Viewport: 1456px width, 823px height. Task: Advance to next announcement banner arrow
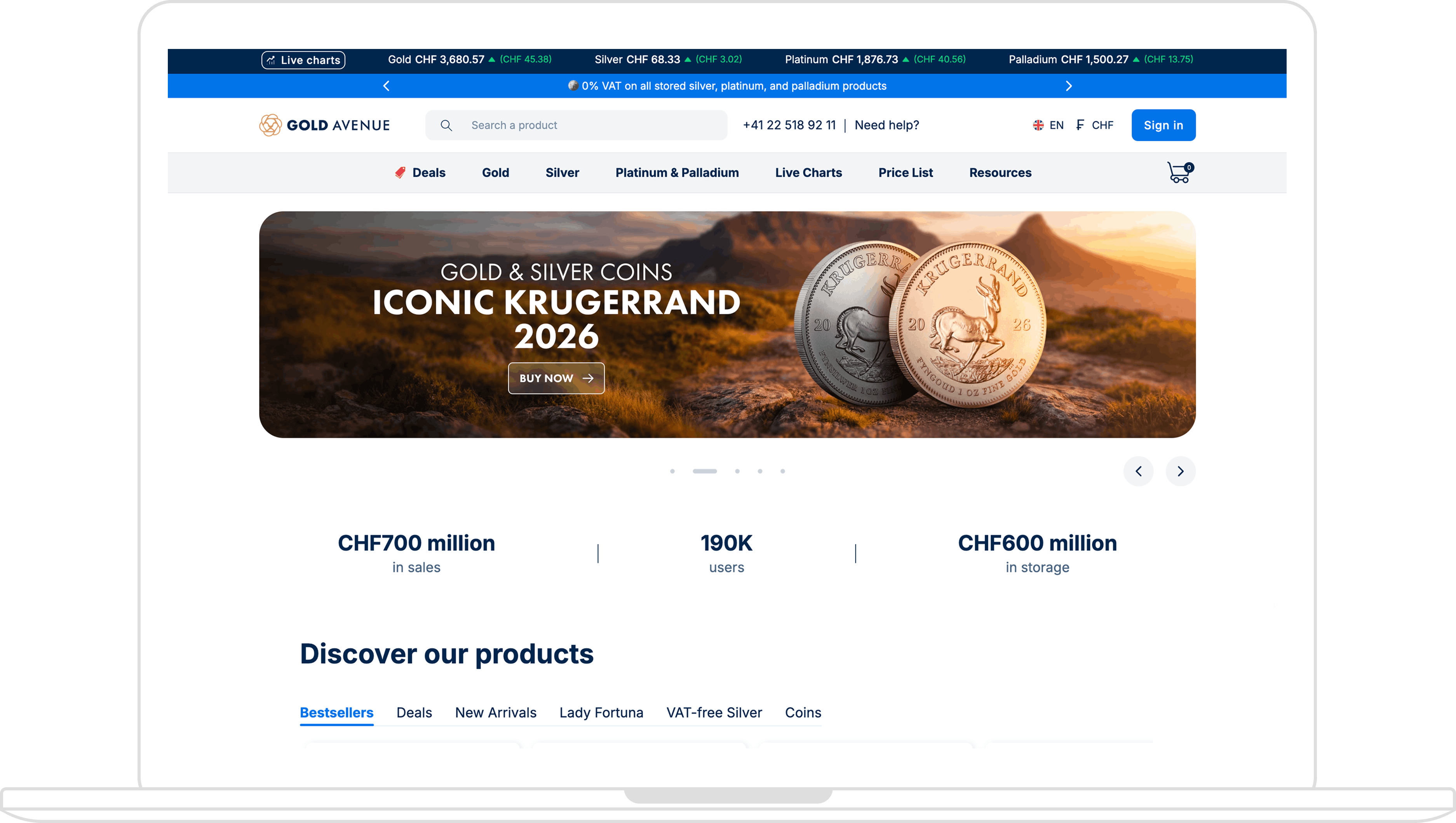[1068, 86]
